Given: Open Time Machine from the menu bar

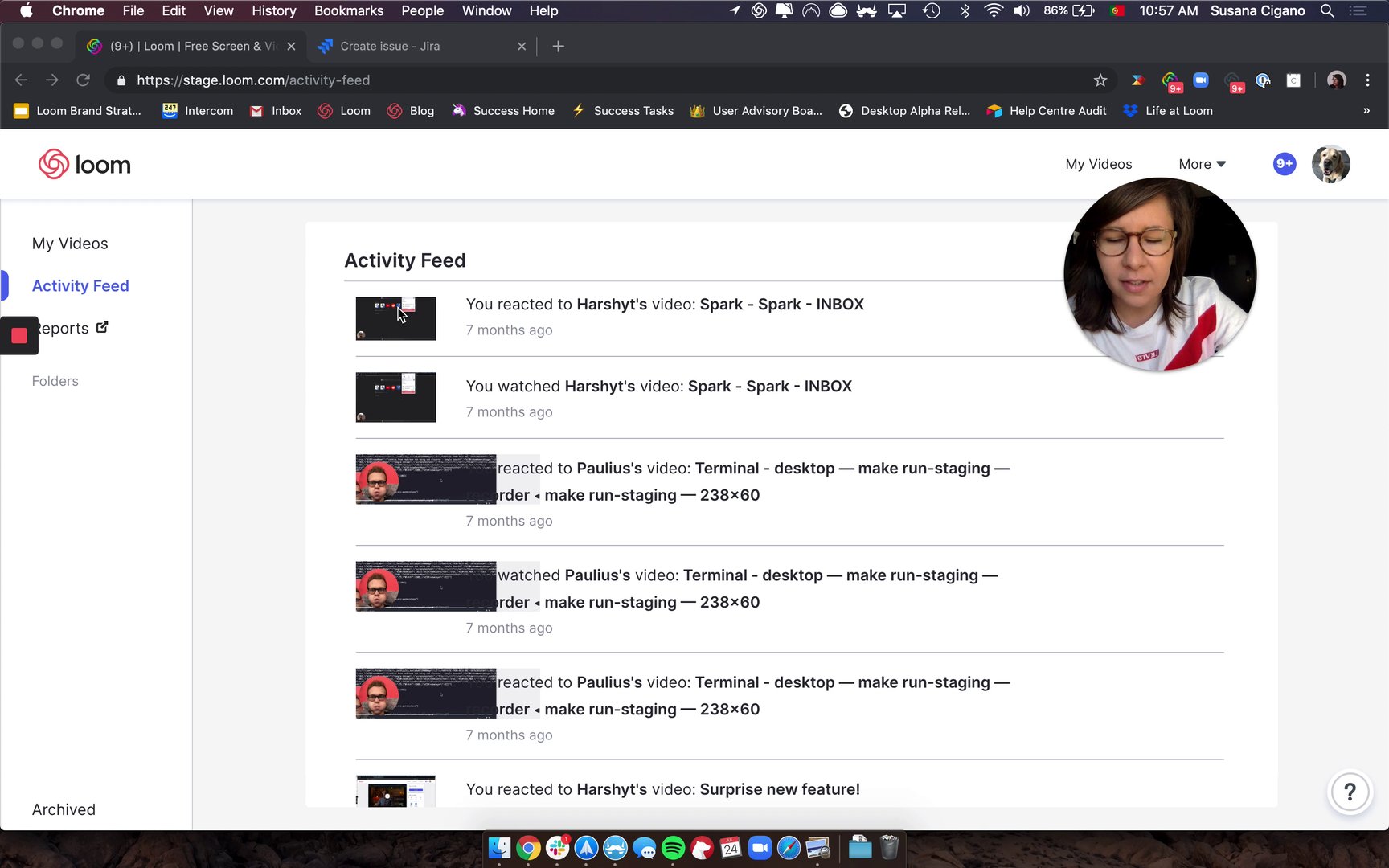Looking at the screenshot, I should [x=931, y=10].
